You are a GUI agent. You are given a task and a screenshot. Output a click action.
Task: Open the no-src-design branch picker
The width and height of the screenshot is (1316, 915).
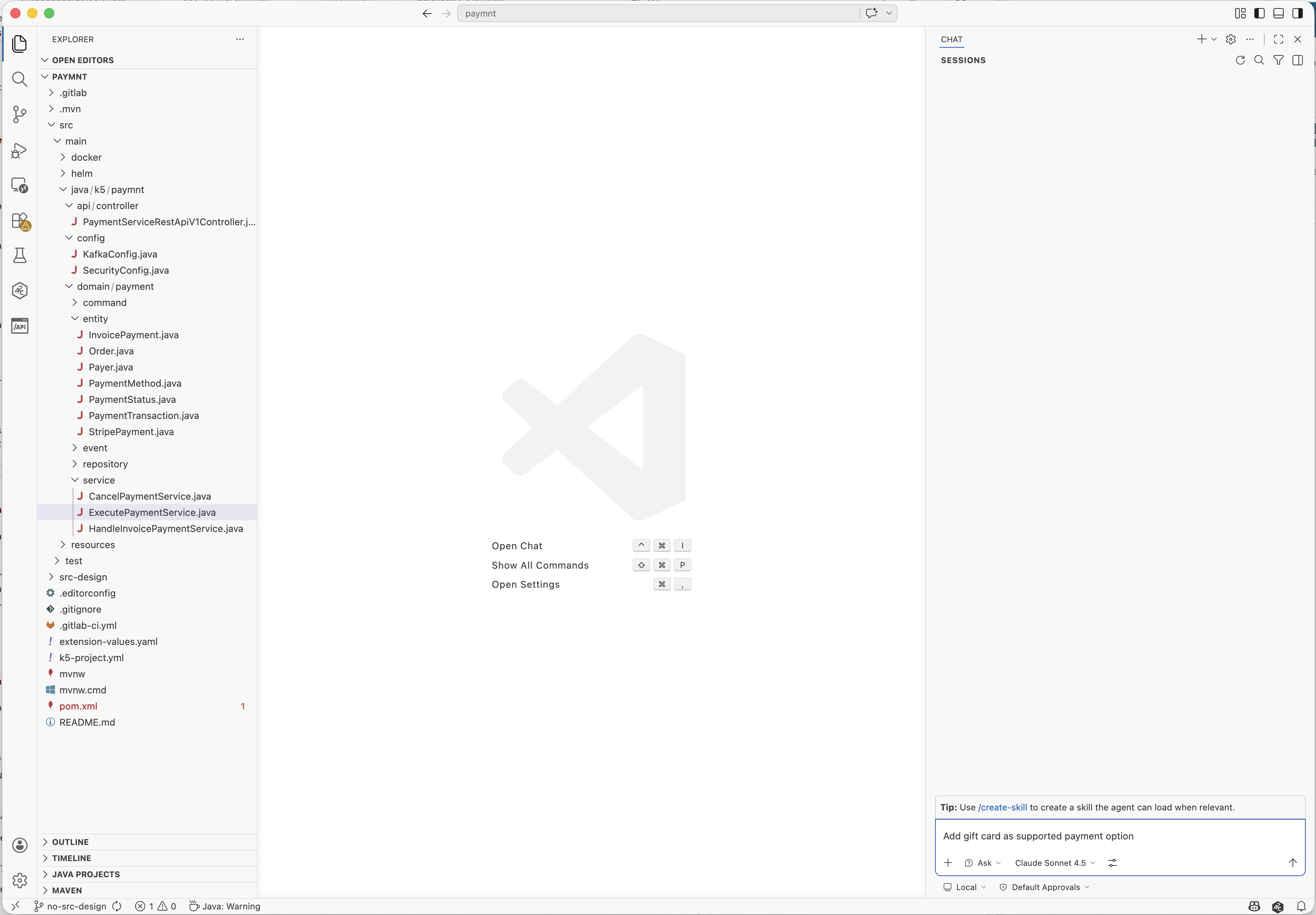click(x=70, y=907)
